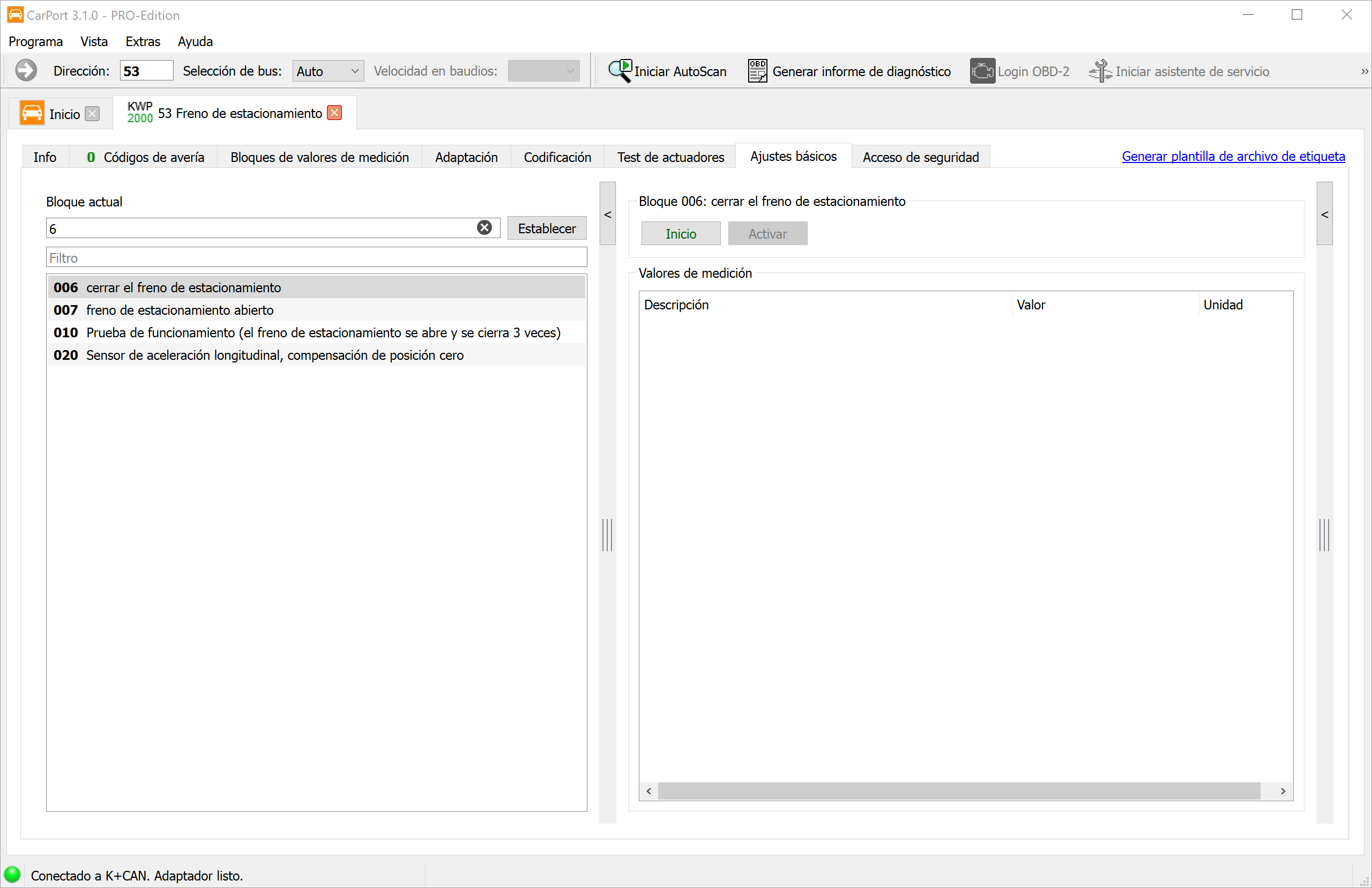Open the Extras menu
1372x888 pixels.
(143, 41)
